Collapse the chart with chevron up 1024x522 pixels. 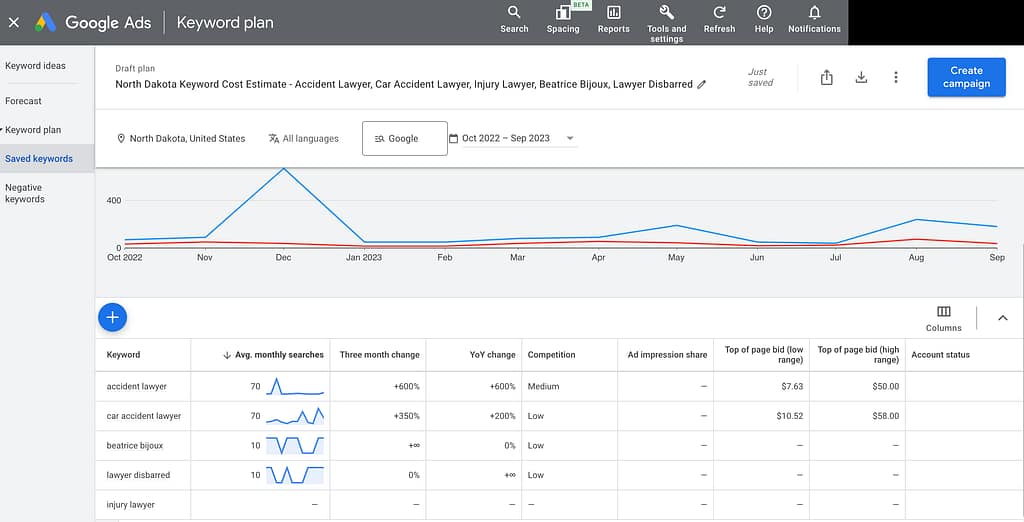pos(1002,318)
